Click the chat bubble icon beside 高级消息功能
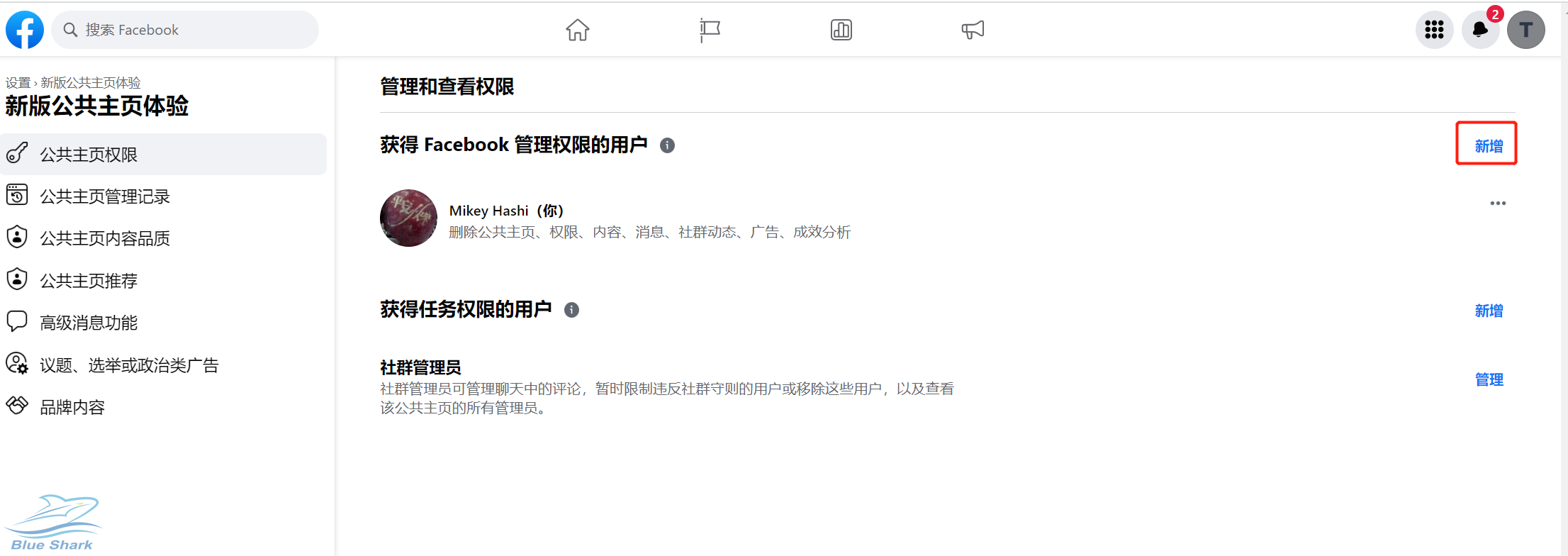The image size is (1568, 556). (17, 321)
